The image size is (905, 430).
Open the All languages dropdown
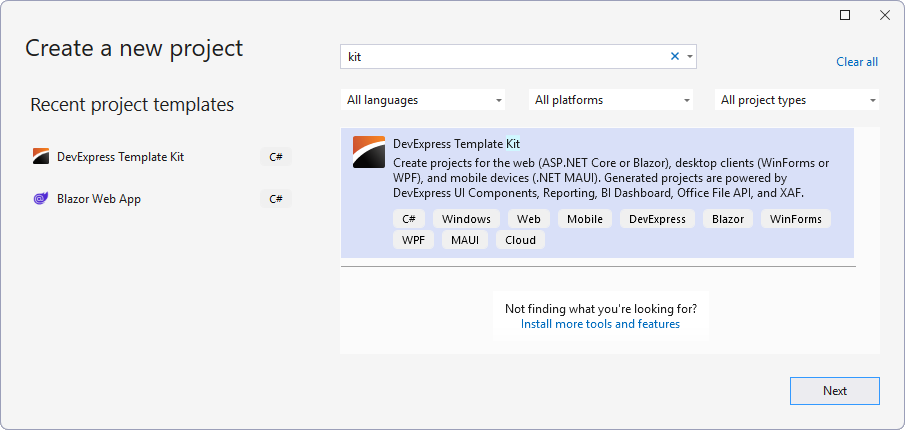click(424, 100)
